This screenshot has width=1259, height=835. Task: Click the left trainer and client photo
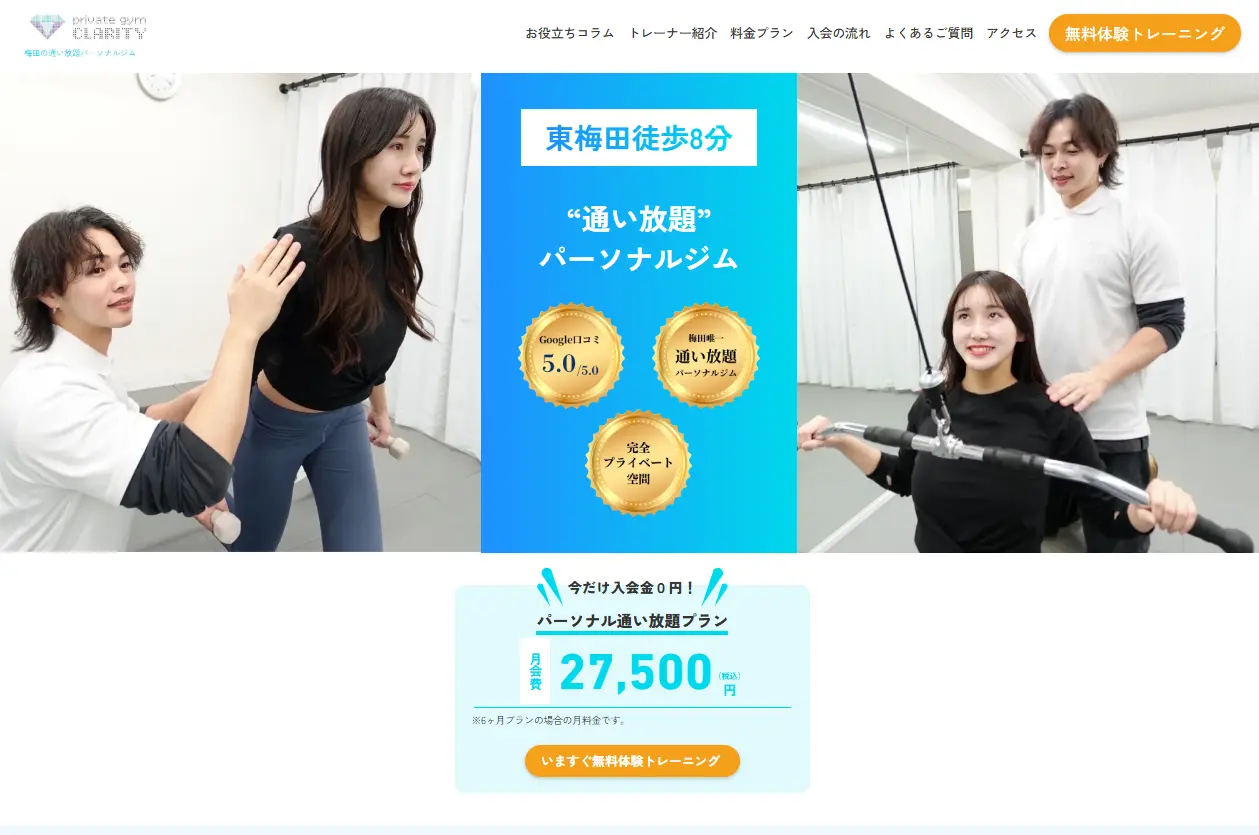[x=240, y=312]
